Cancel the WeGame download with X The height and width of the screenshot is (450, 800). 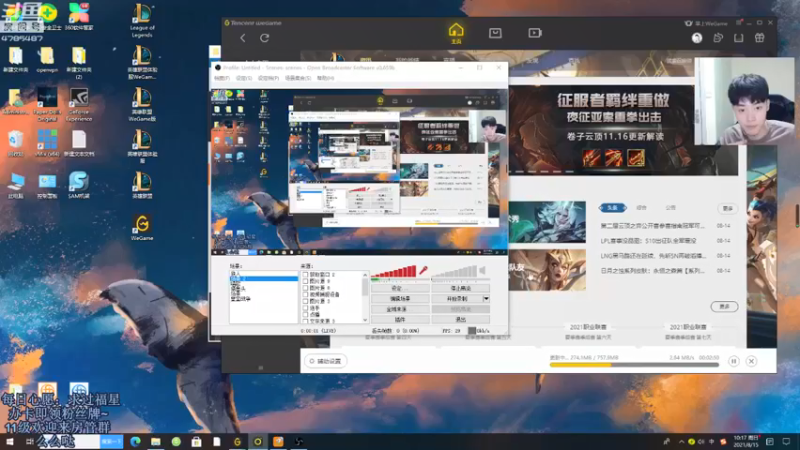[x=751, y=361]
